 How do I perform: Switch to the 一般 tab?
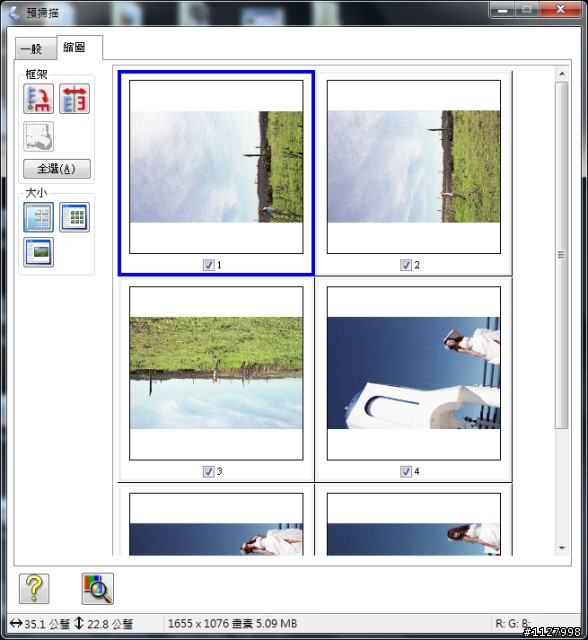click(x=35, y=49)
